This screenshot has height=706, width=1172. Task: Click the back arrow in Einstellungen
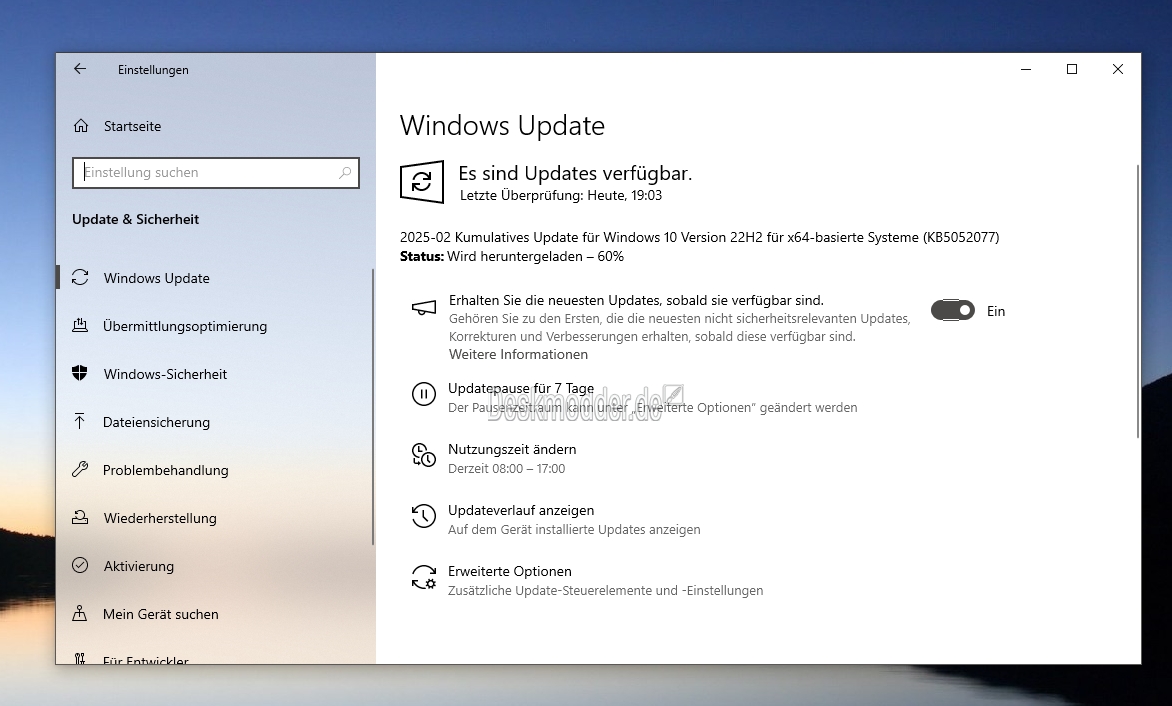tap(80, 69)
